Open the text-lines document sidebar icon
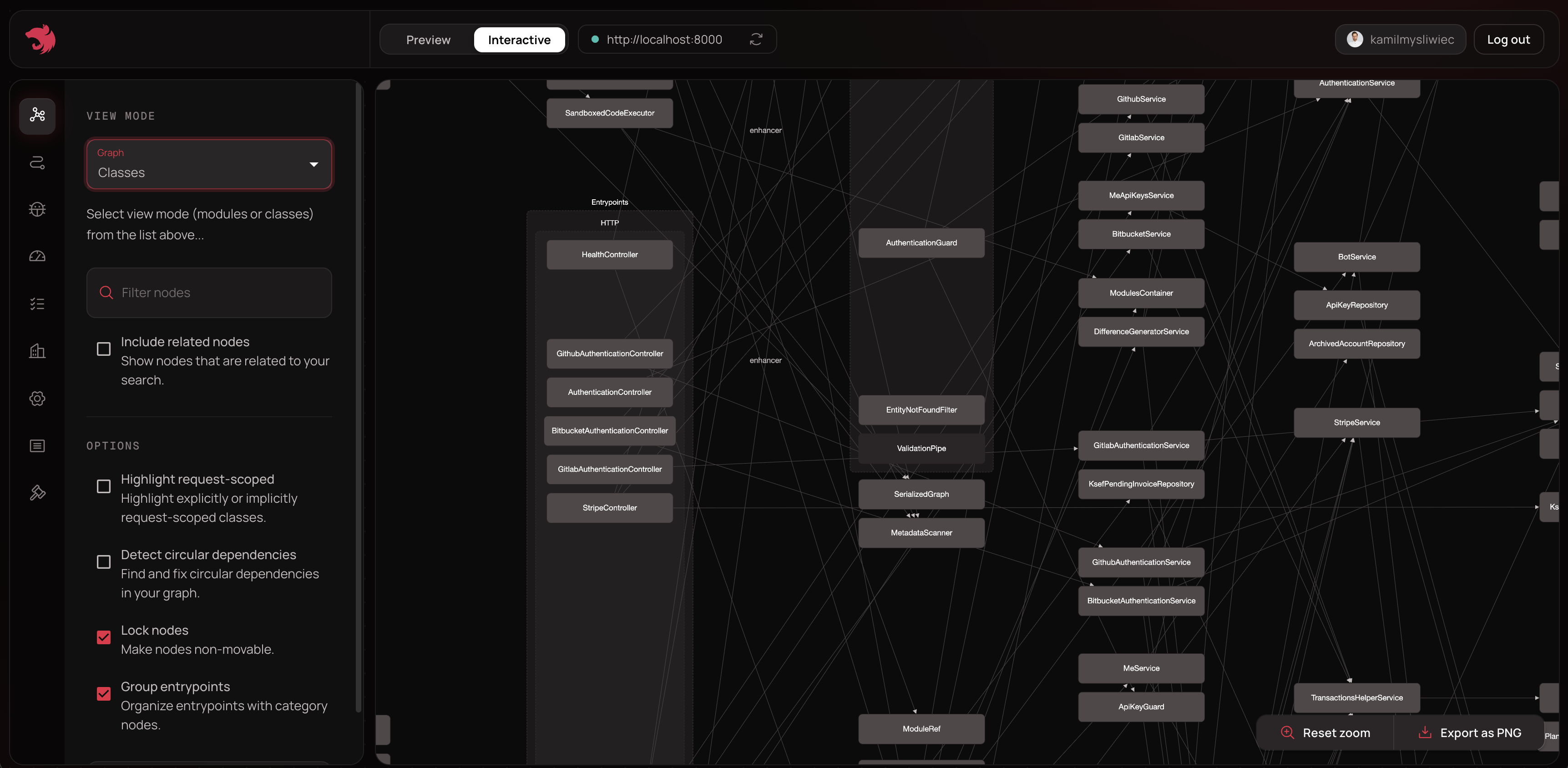1568x768 pixels. tap(37, 446)
